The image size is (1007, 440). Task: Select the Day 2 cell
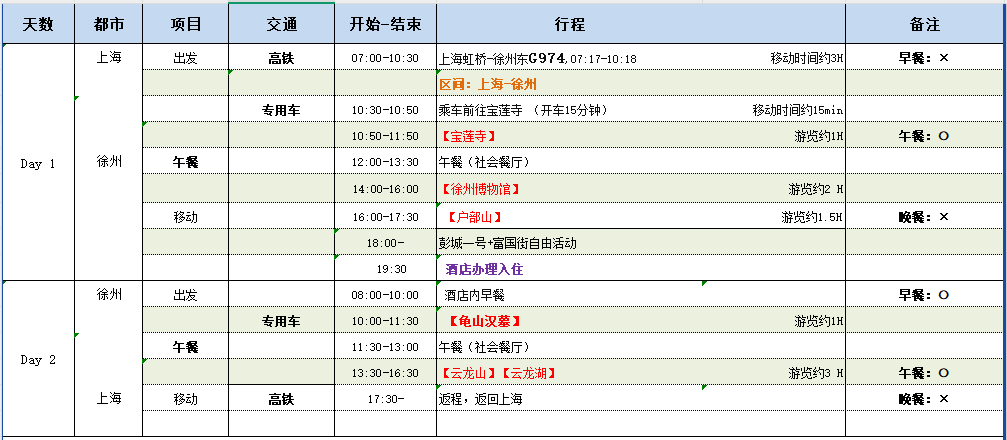[38, 359]
